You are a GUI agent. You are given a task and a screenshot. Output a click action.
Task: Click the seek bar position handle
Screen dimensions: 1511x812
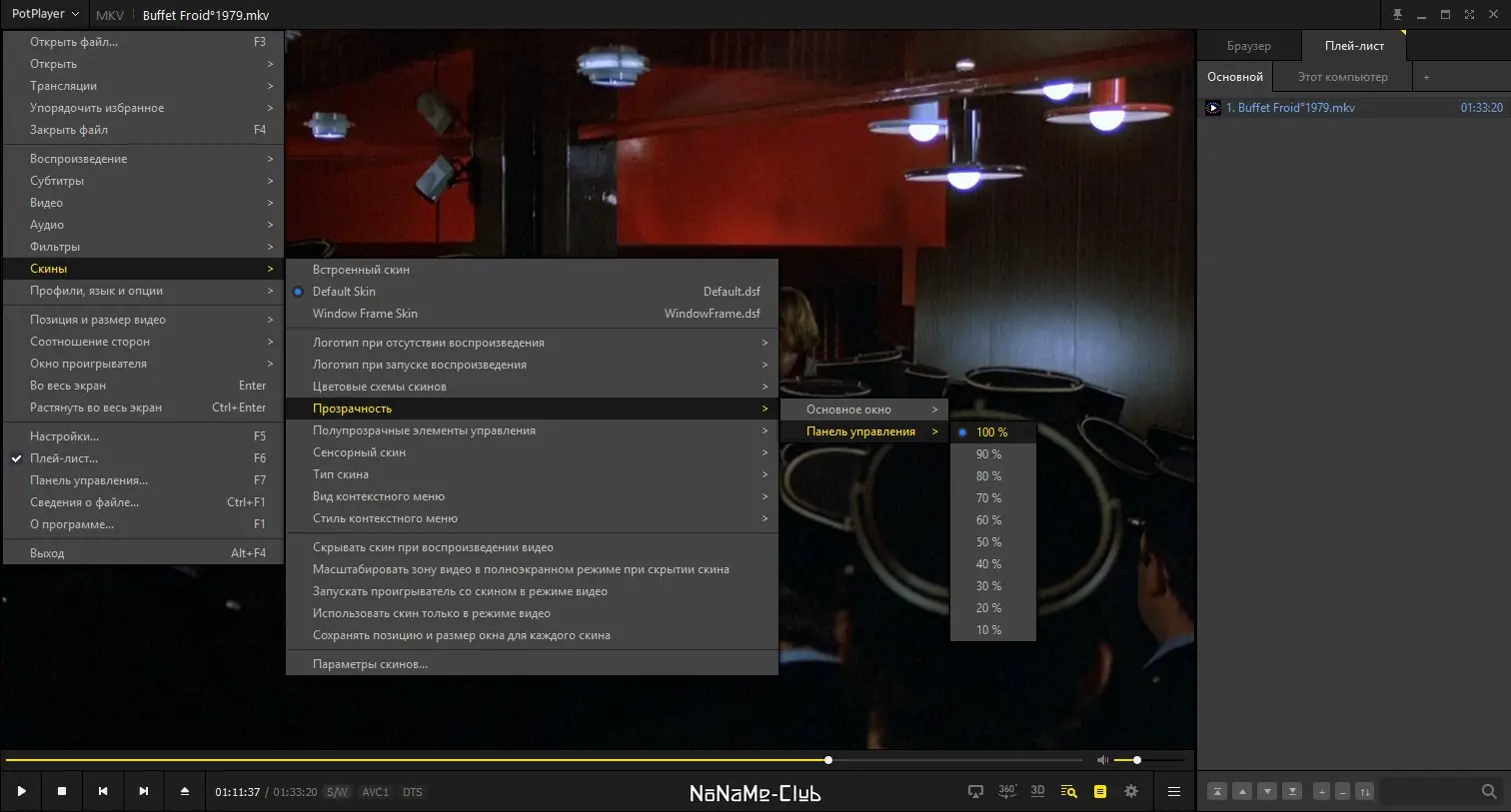[x=828, y=760]
